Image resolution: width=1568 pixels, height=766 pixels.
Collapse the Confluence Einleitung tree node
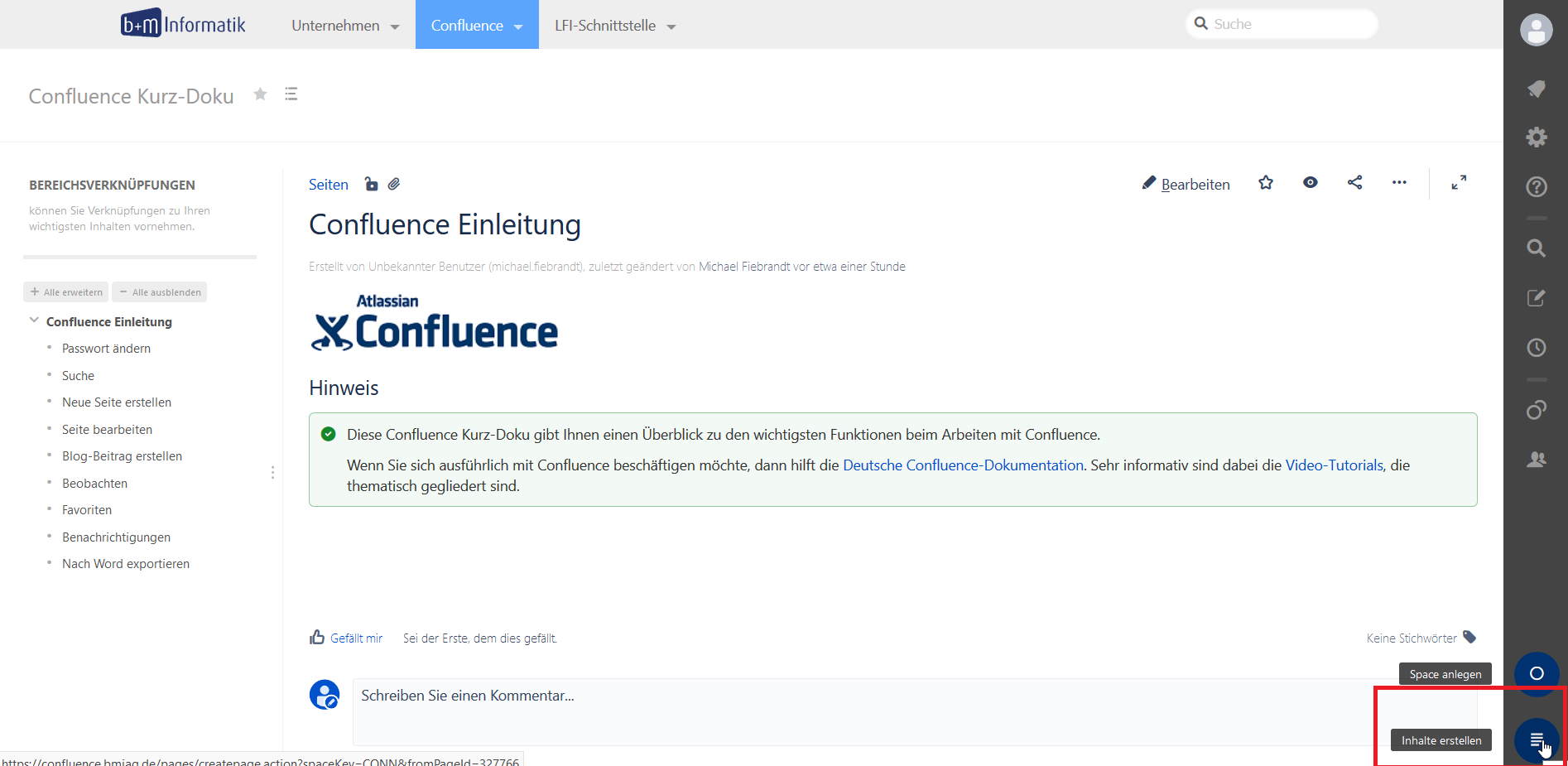tap(34, 320)
